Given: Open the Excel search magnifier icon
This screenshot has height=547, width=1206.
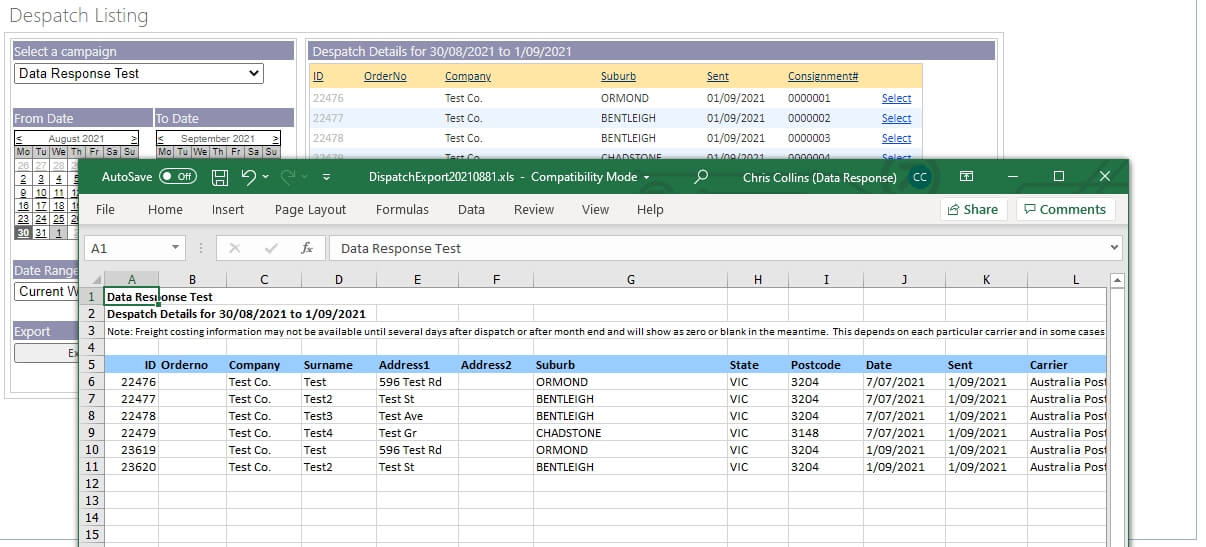Looking at the screenshot, I should 702,177.
